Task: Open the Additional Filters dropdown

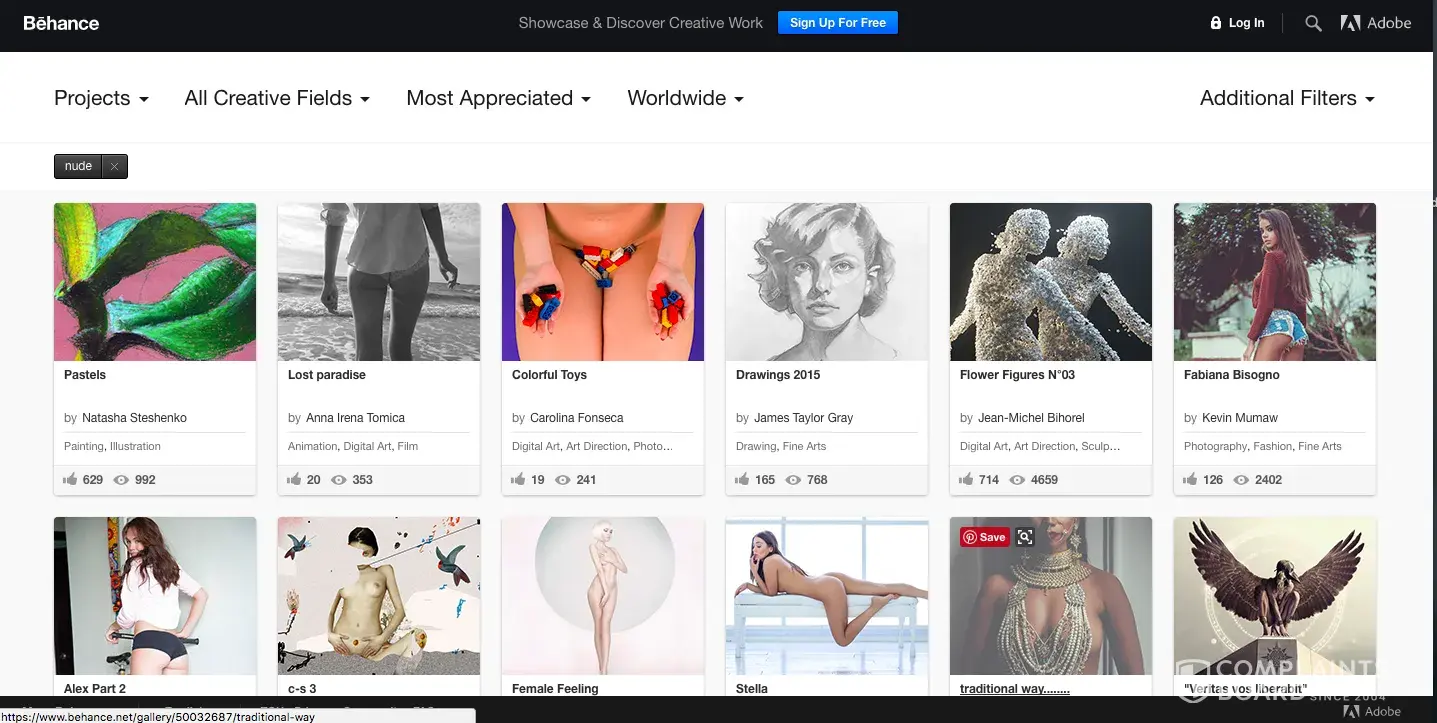Action: click(1287, 98)
